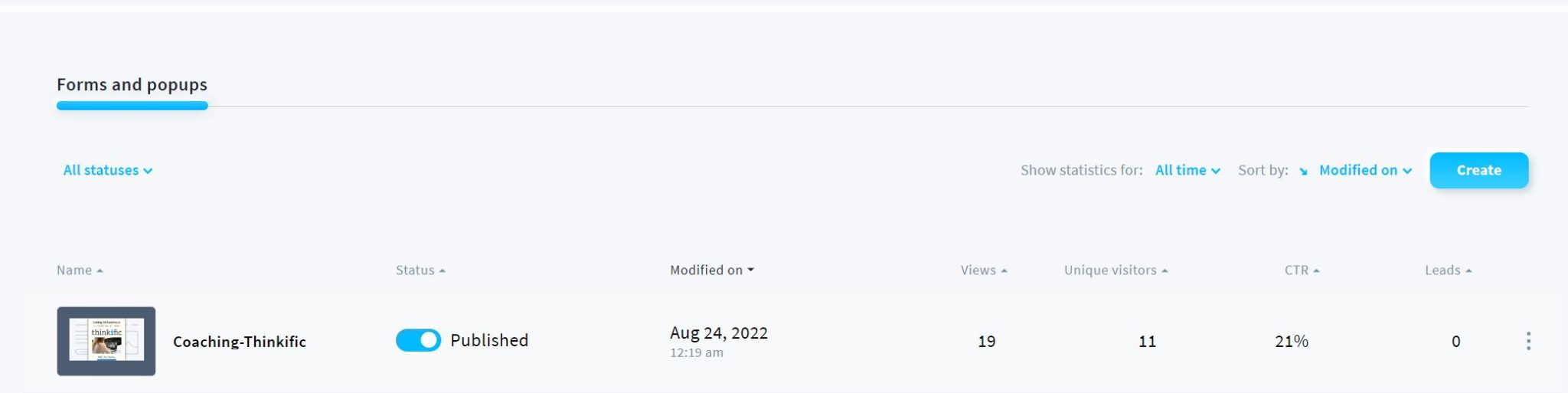Image resolution: width=1568 pixels, height=393 pixels.
Task: Click the 21% CTR value
Action: point(1292,342)
